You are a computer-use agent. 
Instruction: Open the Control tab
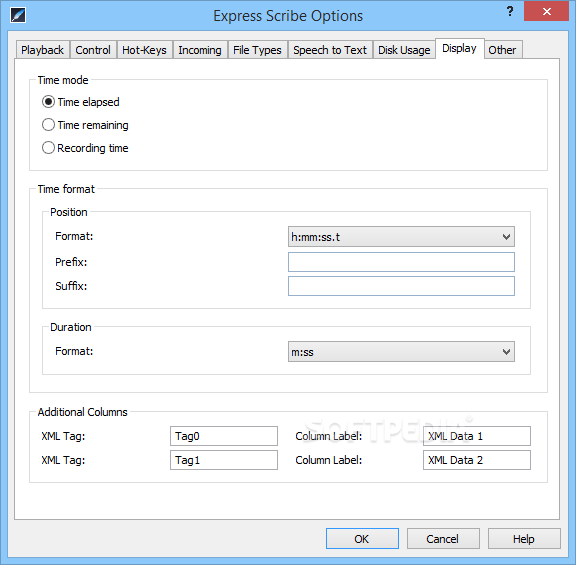pos(93,50)
